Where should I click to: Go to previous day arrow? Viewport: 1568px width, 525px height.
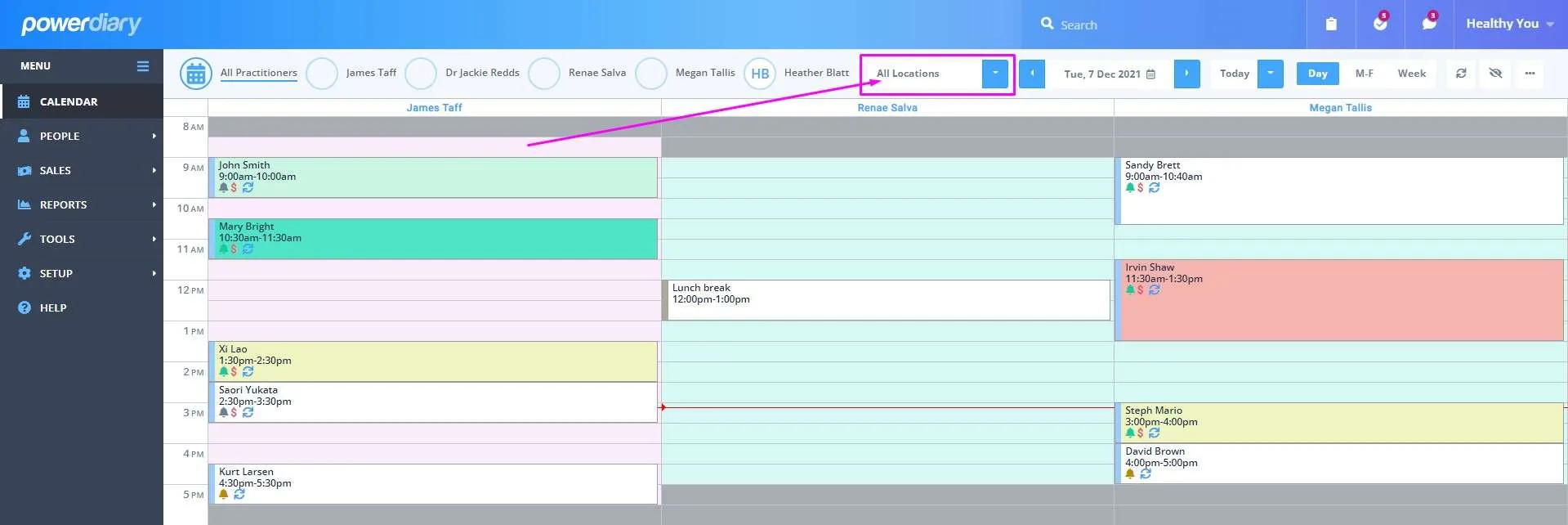[x=1032, y=74]
